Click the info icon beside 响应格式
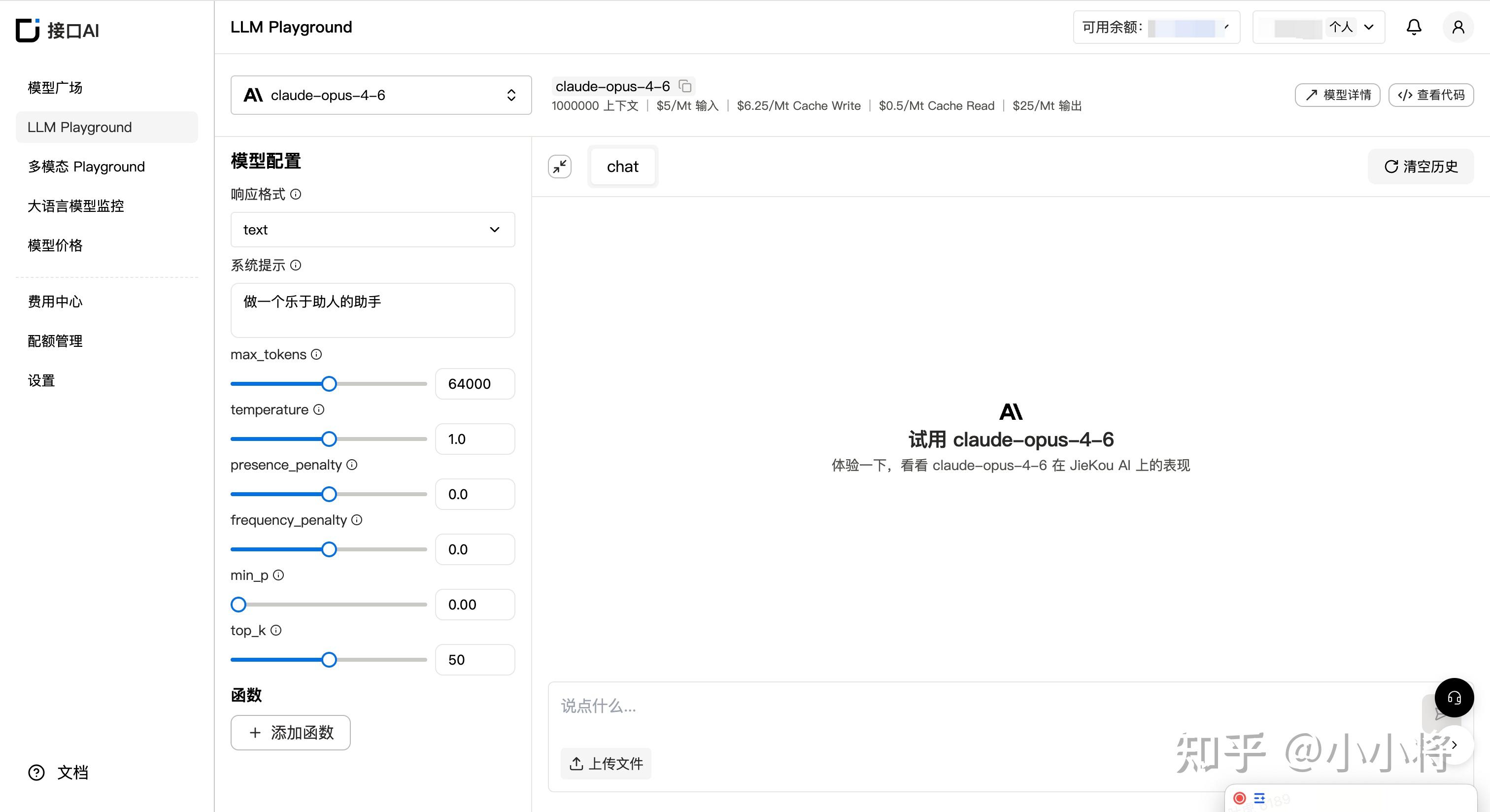Image resolution: width=1490 pixels, height=812 pixels. click(296, 194)
